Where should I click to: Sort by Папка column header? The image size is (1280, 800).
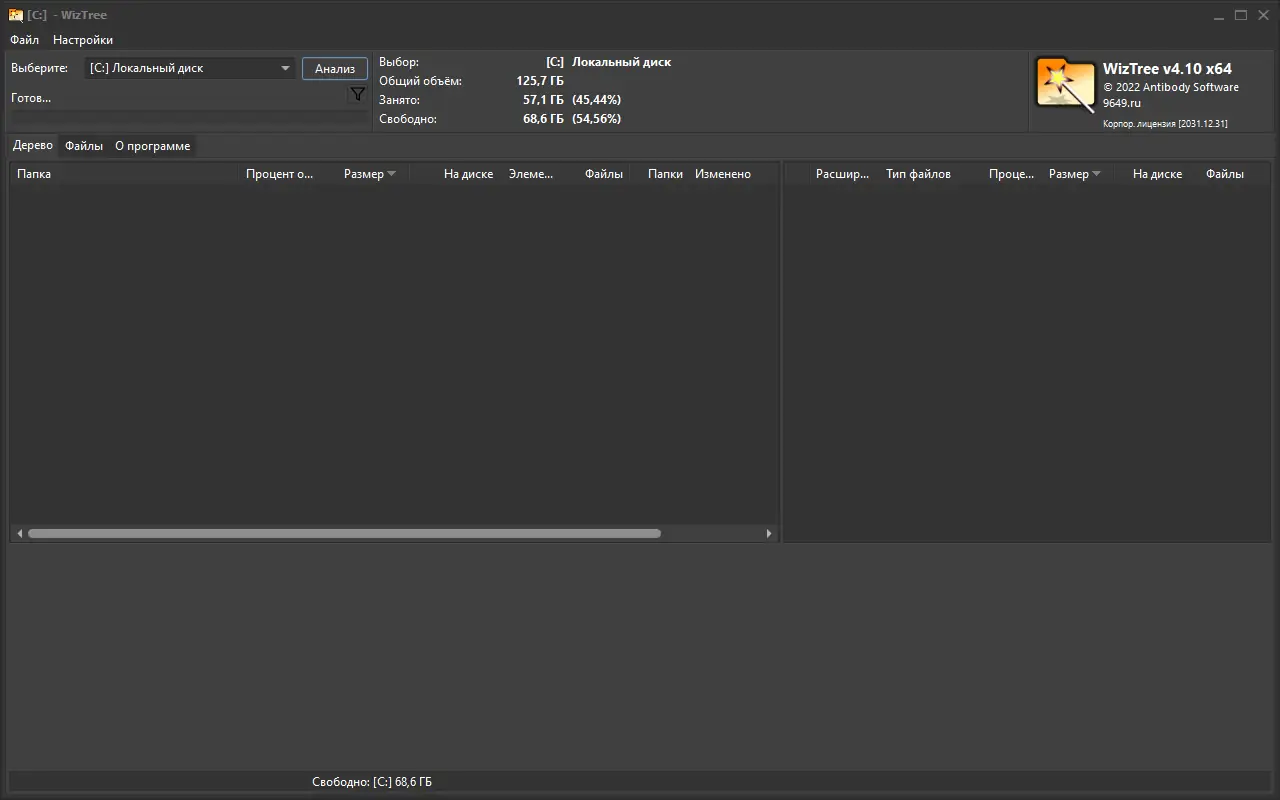tap(126, 174)
